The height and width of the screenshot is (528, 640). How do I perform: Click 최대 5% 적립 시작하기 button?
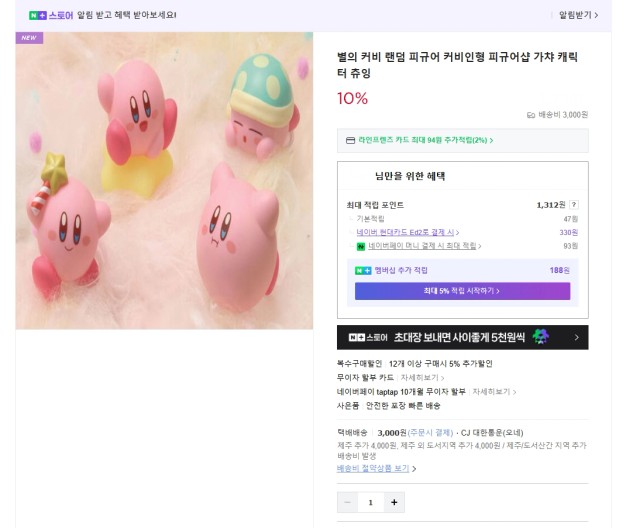pos(462,291)
